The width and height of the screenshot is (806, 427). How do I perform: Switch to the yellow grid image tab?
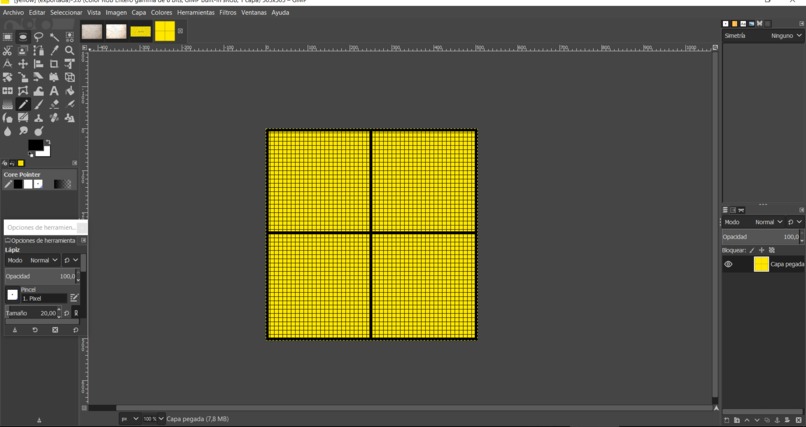[165, 31]
